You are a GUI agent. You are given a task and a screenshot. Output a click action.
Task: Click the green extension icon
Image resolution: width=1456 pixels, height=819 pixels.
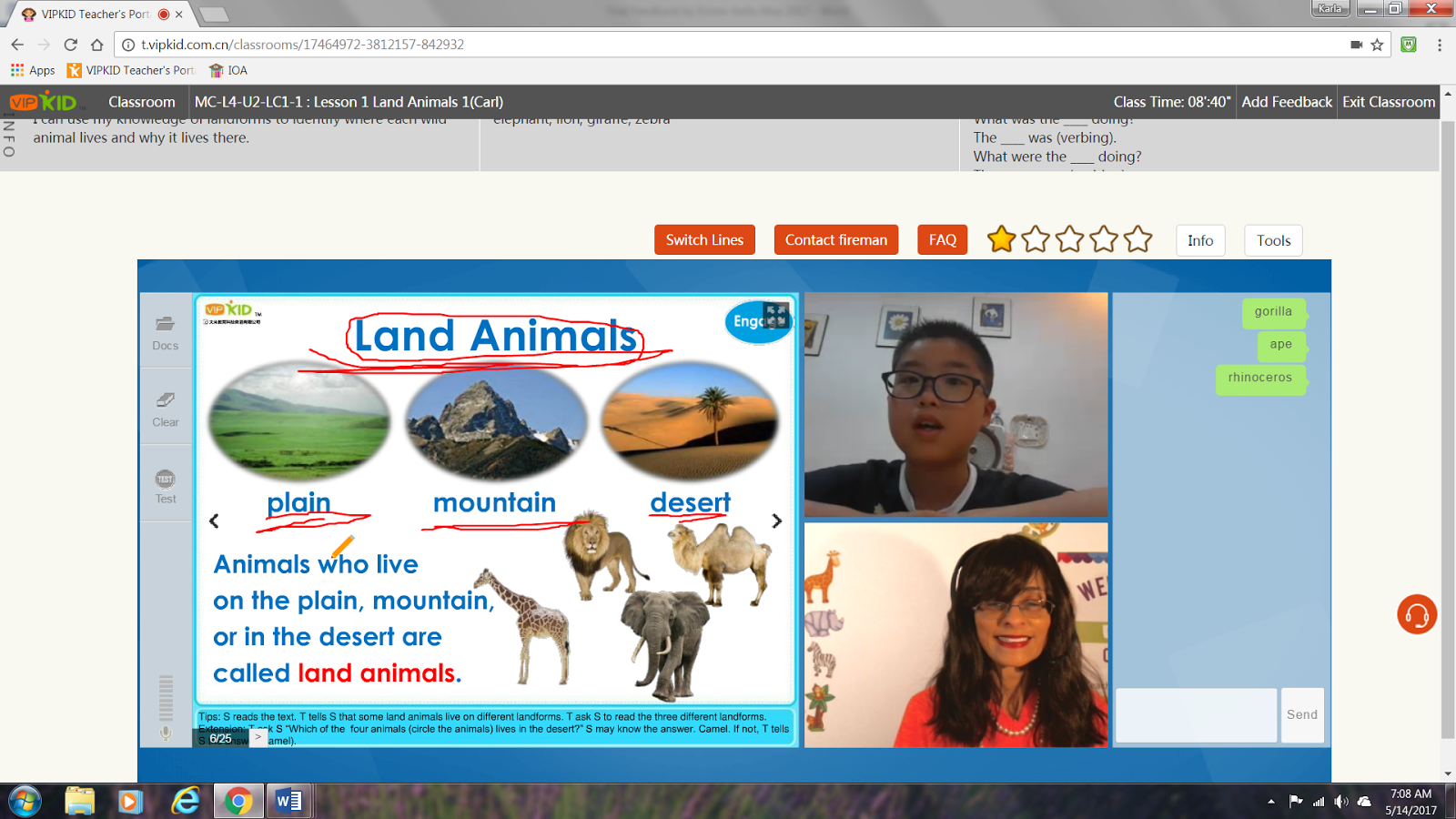[x=1409, y=45]
